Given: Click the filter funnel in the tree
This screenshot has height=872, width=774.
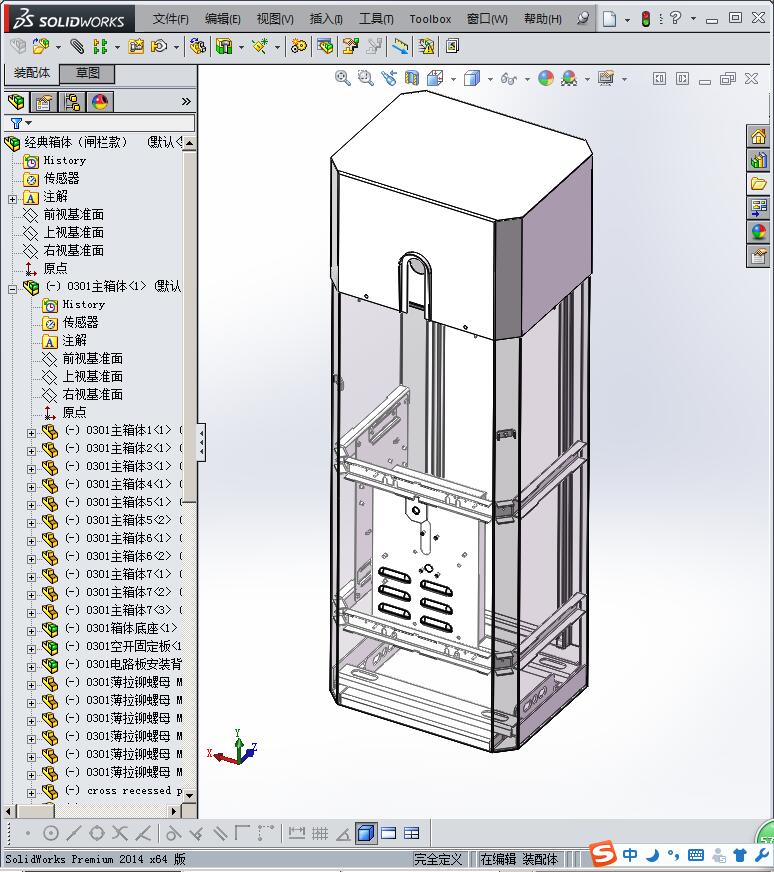Looking at the screenshot, I should (17, 123).
